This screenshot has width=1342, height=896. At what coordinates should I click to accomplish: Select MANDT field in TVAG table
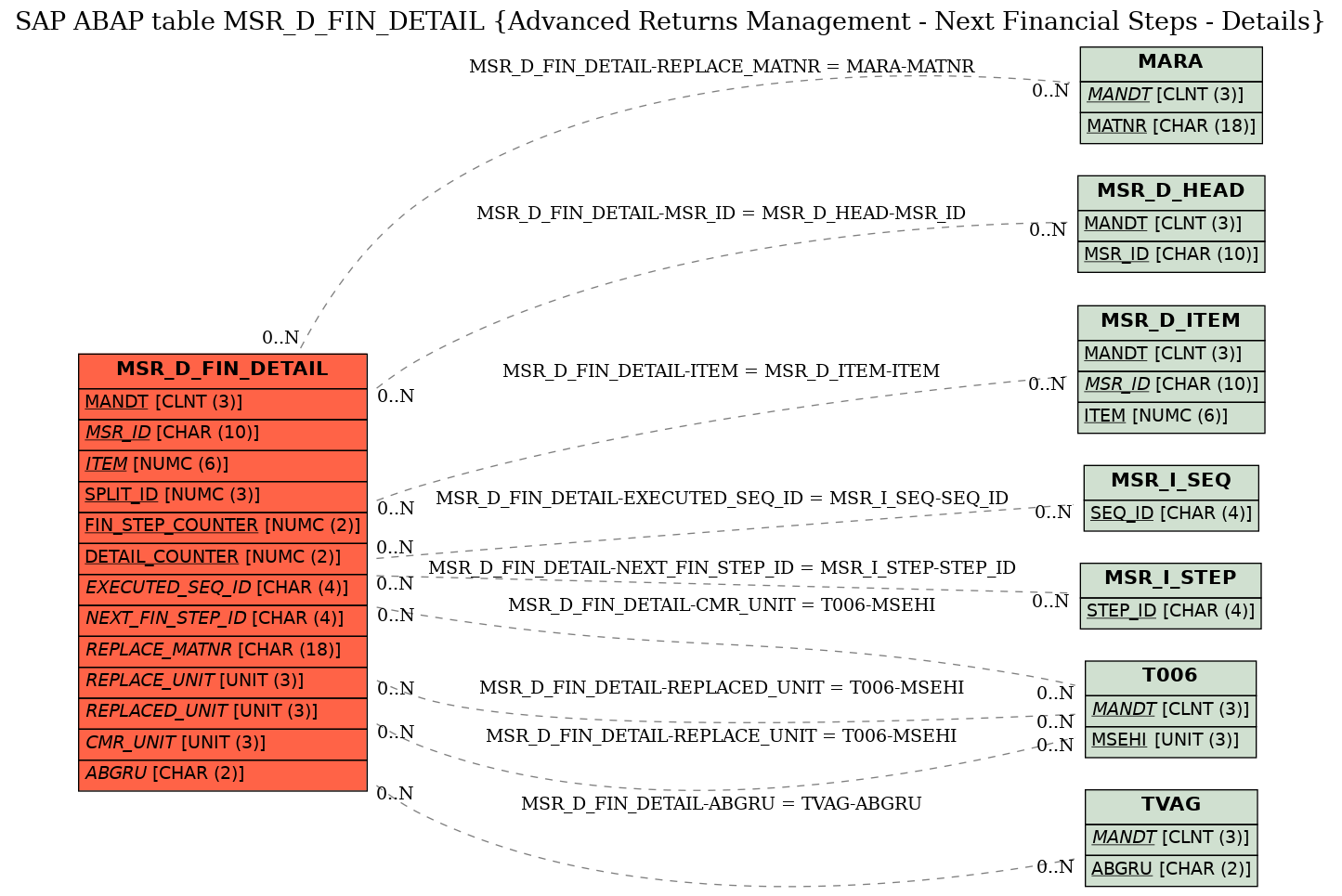(1170, 838)
